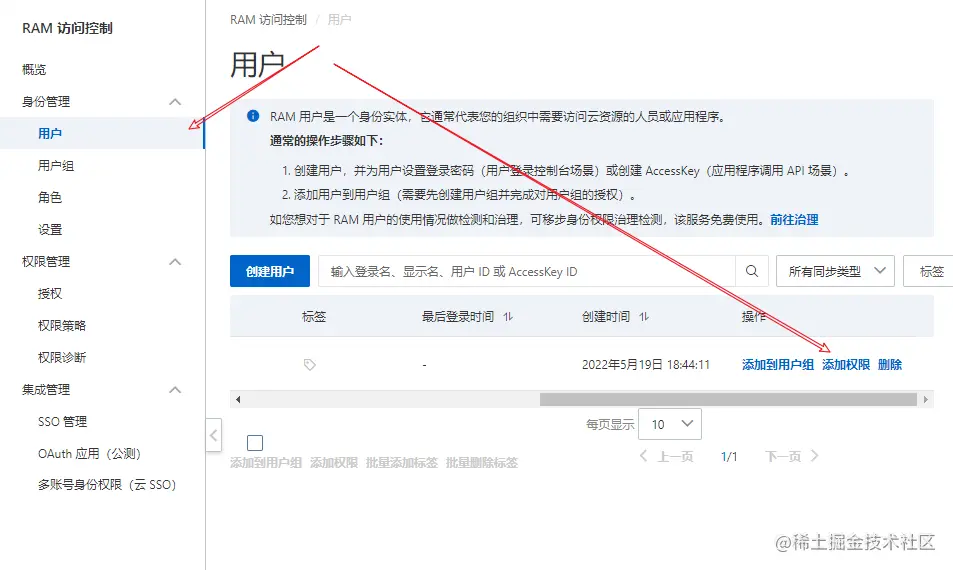This screenshot has height=570, width=953.
Task: Open 多账号身份权限（云 SSO）
Action: pos(107,485)
